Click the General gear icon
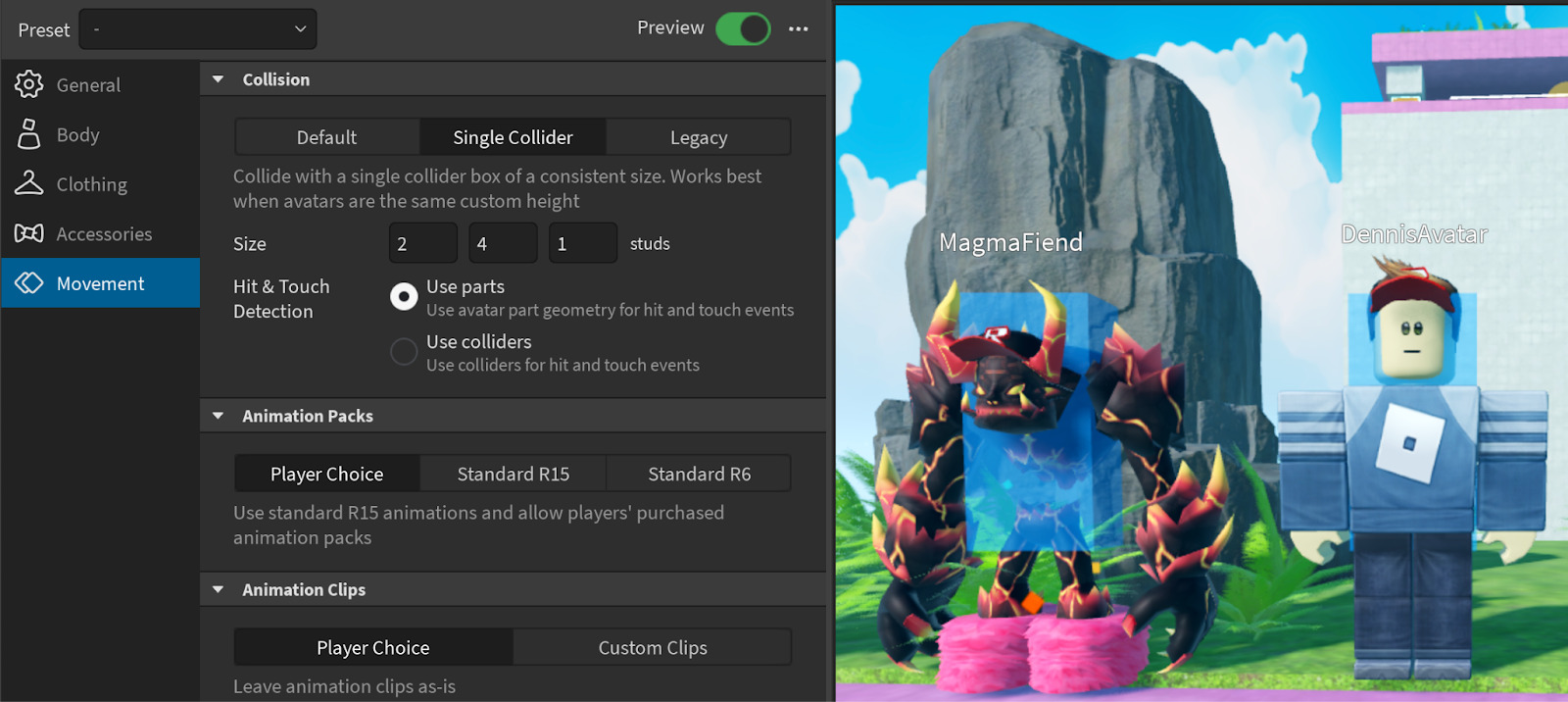The image size is (1568, 702). pos(28,84)
